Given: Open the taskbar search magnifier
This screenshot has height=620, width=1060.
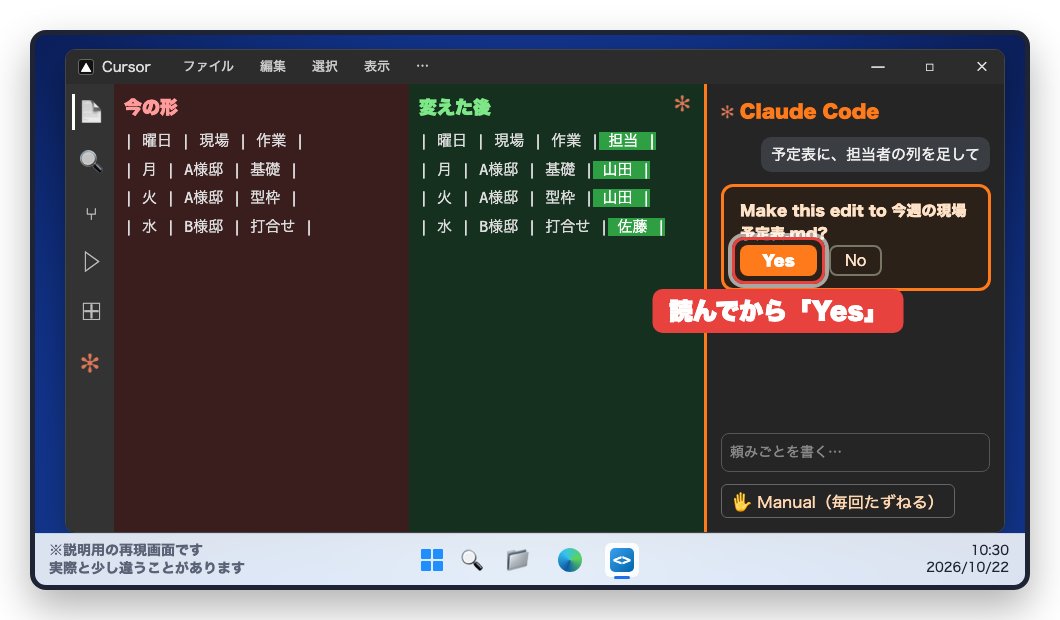Looking at the screenshot, I should [472, 560].
